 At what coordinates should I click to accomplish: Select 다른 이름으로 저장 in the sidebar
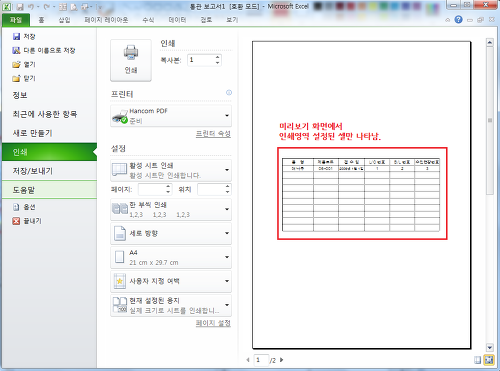(x=44, y=50)
